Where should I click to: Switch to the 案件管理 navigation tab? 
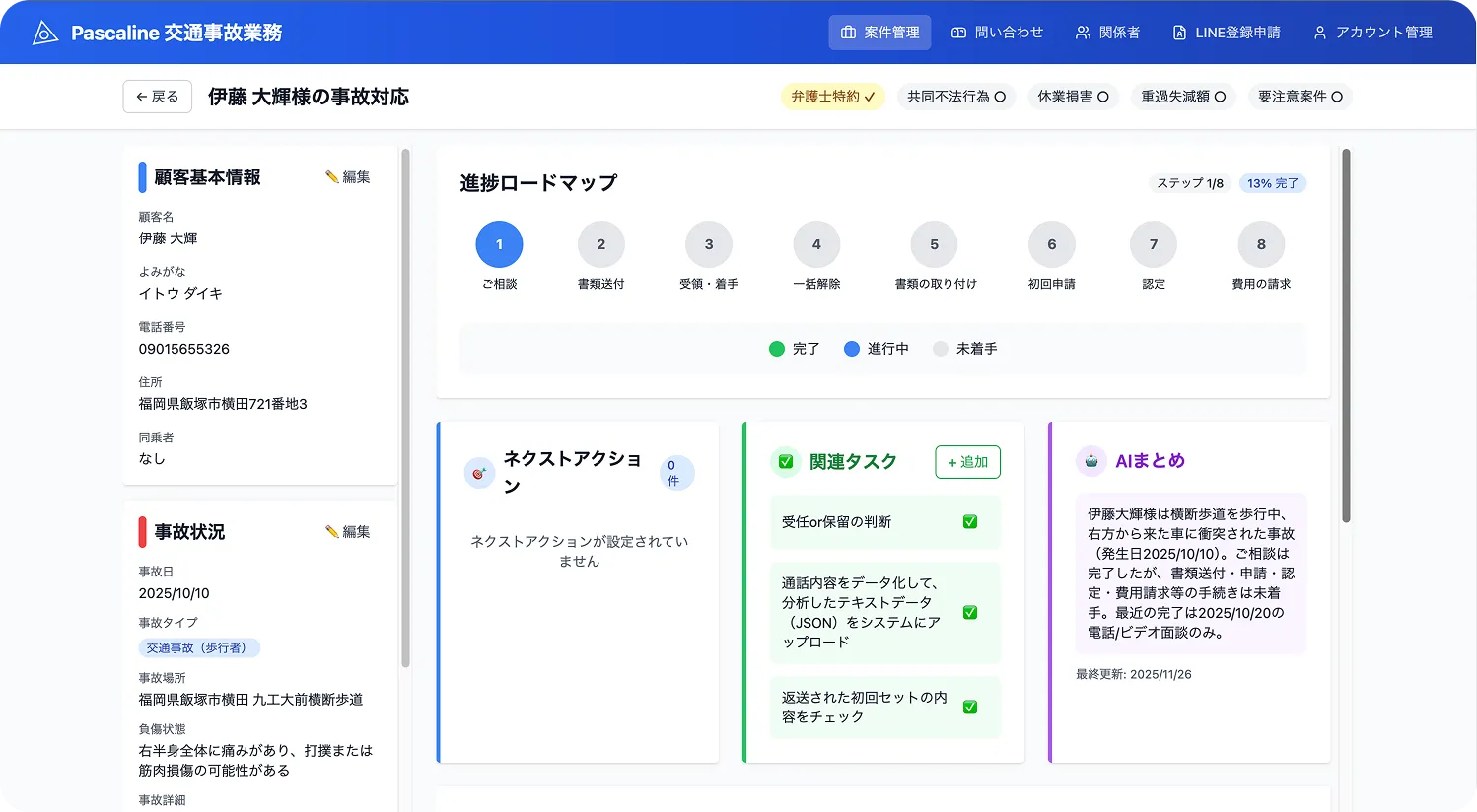[x=879, y=31]
